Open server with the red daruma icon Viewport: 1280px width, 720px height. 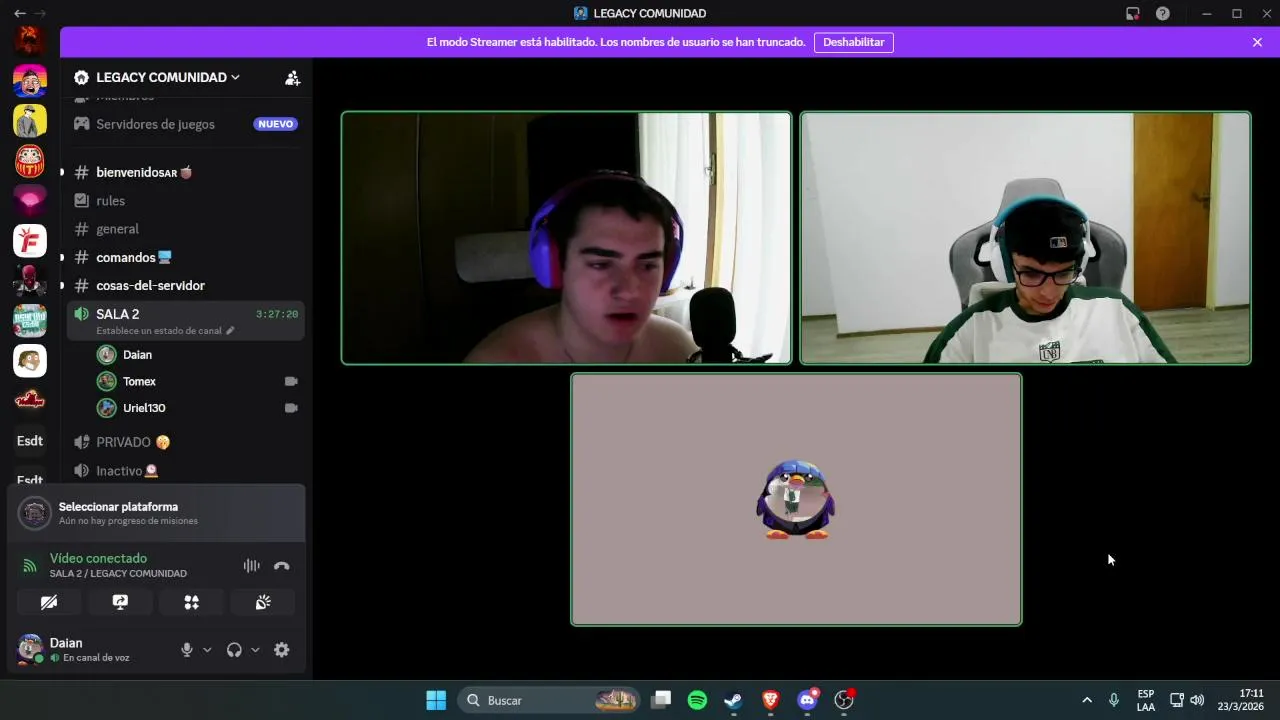(30, 161)
